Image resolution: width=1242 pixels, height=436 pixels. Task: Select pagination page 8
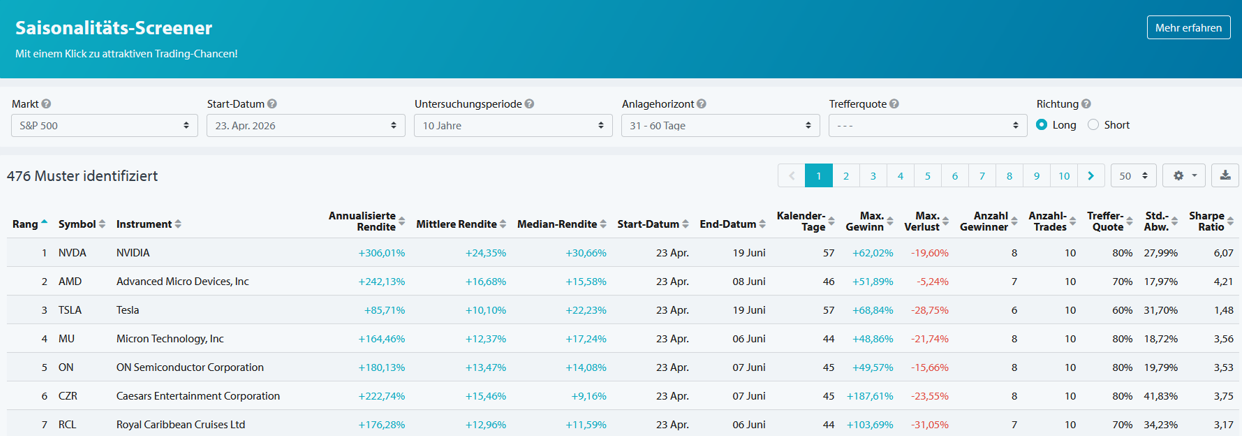1009,176
